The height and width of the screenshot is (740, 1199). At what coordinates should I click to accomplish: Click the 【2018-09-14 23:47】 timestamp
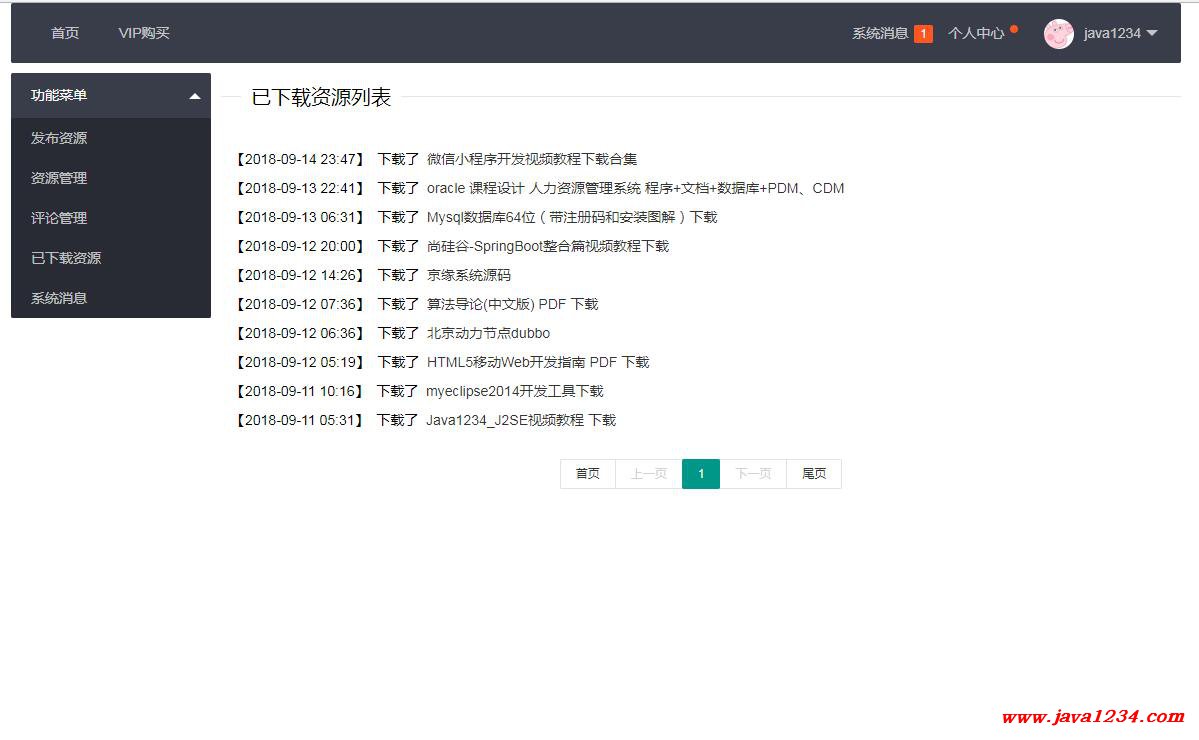point(301,159)
